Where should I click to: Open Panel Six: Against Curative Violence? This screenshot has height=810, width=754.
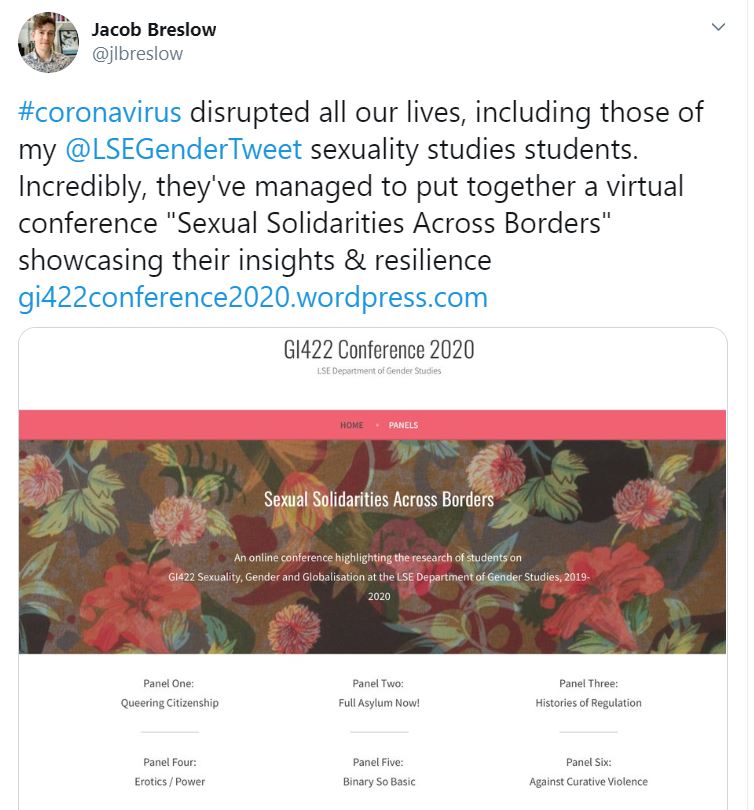pos(588,771)
